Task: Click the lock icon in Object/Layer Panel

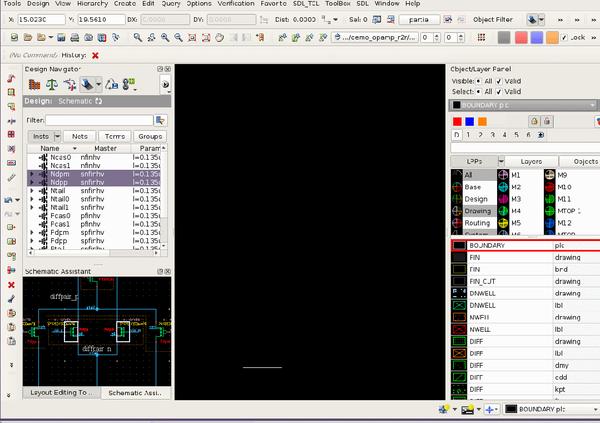Action: [536, 121]
